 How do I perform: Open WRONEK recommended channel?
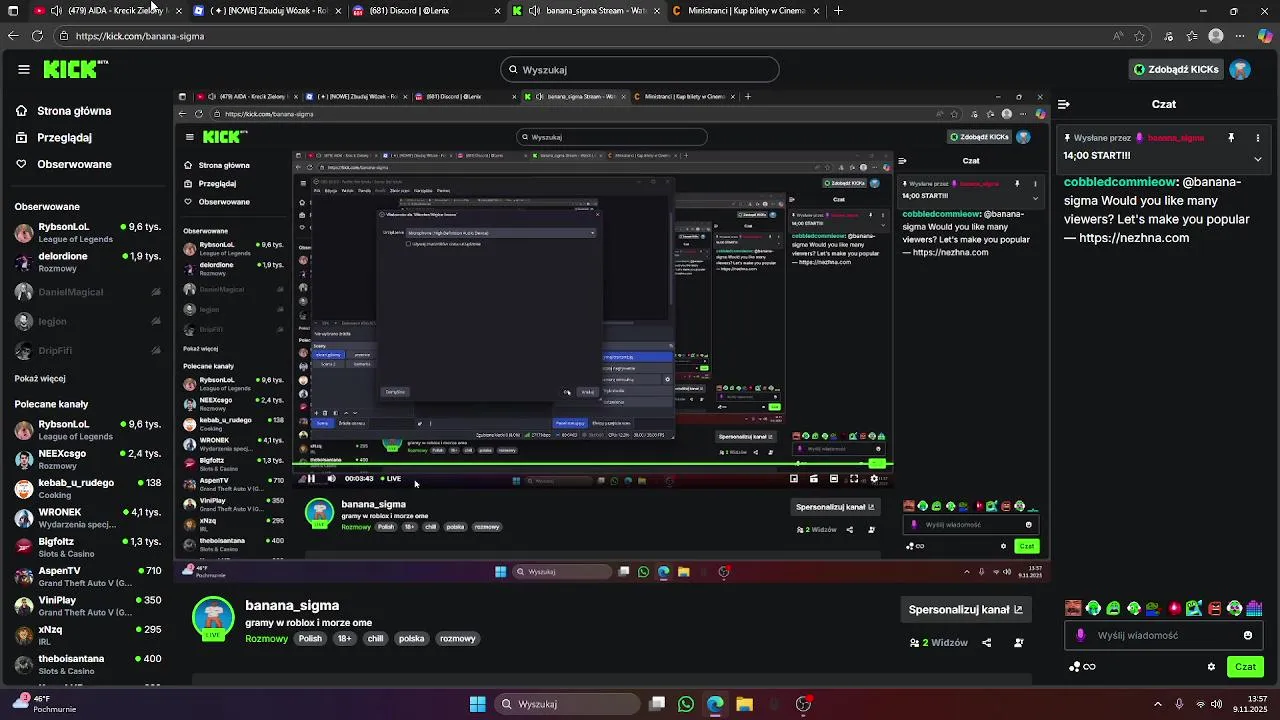[x=88, y=518]
